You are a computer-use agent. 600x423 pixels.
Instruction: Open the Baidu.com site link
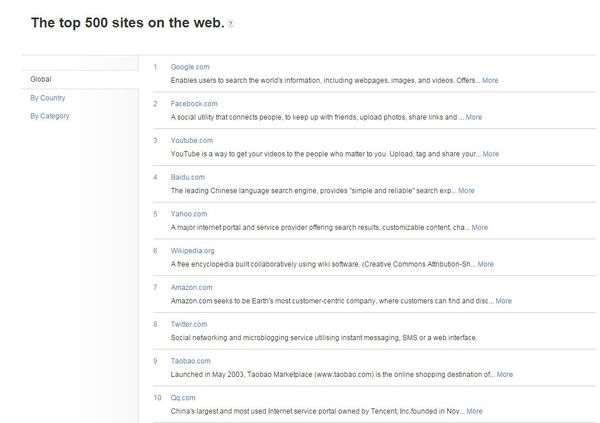tap(188, 177)
